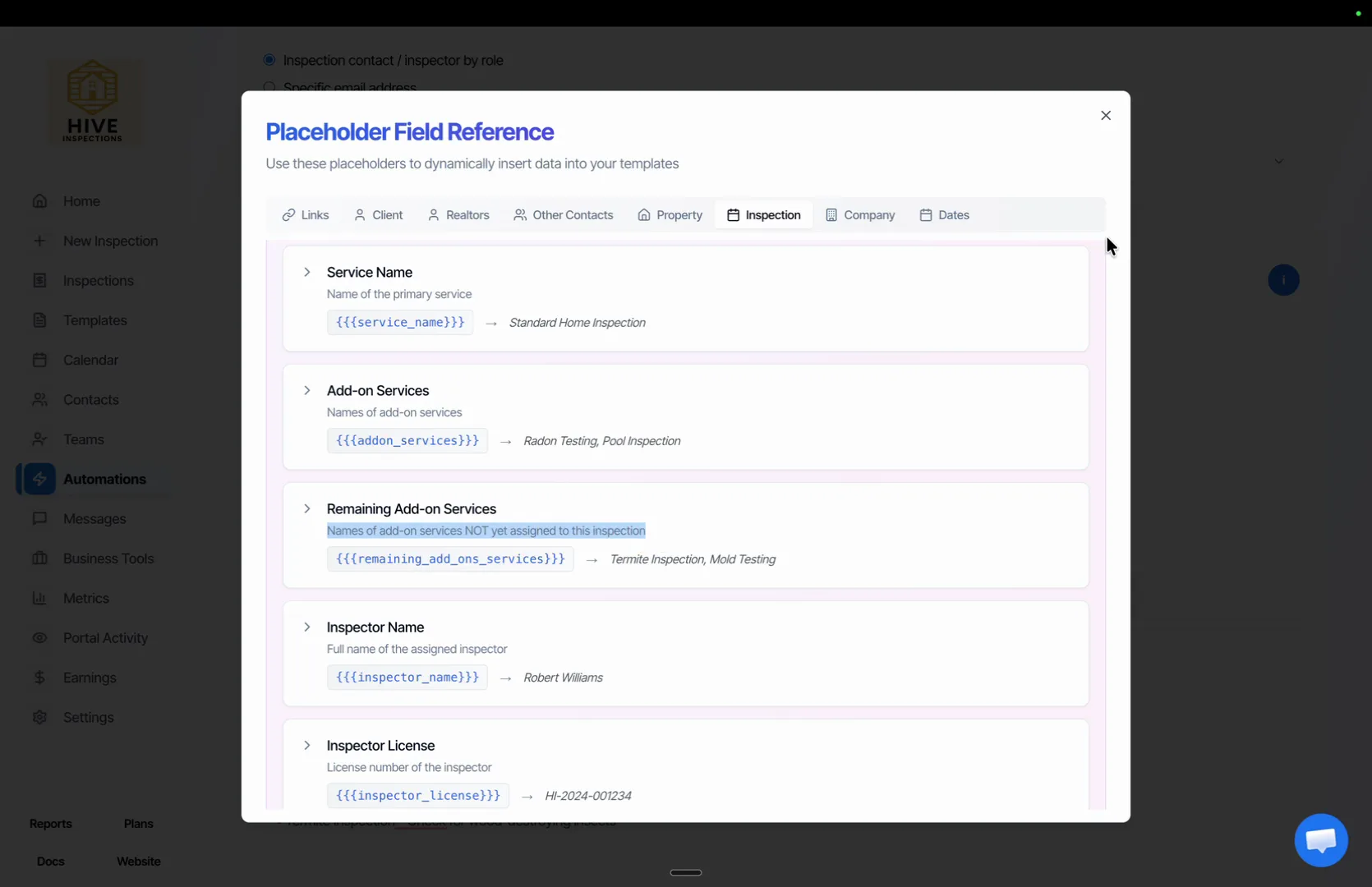Select Inspection contact / inspector by role
Screen dimensions: 1372x887
269,60
